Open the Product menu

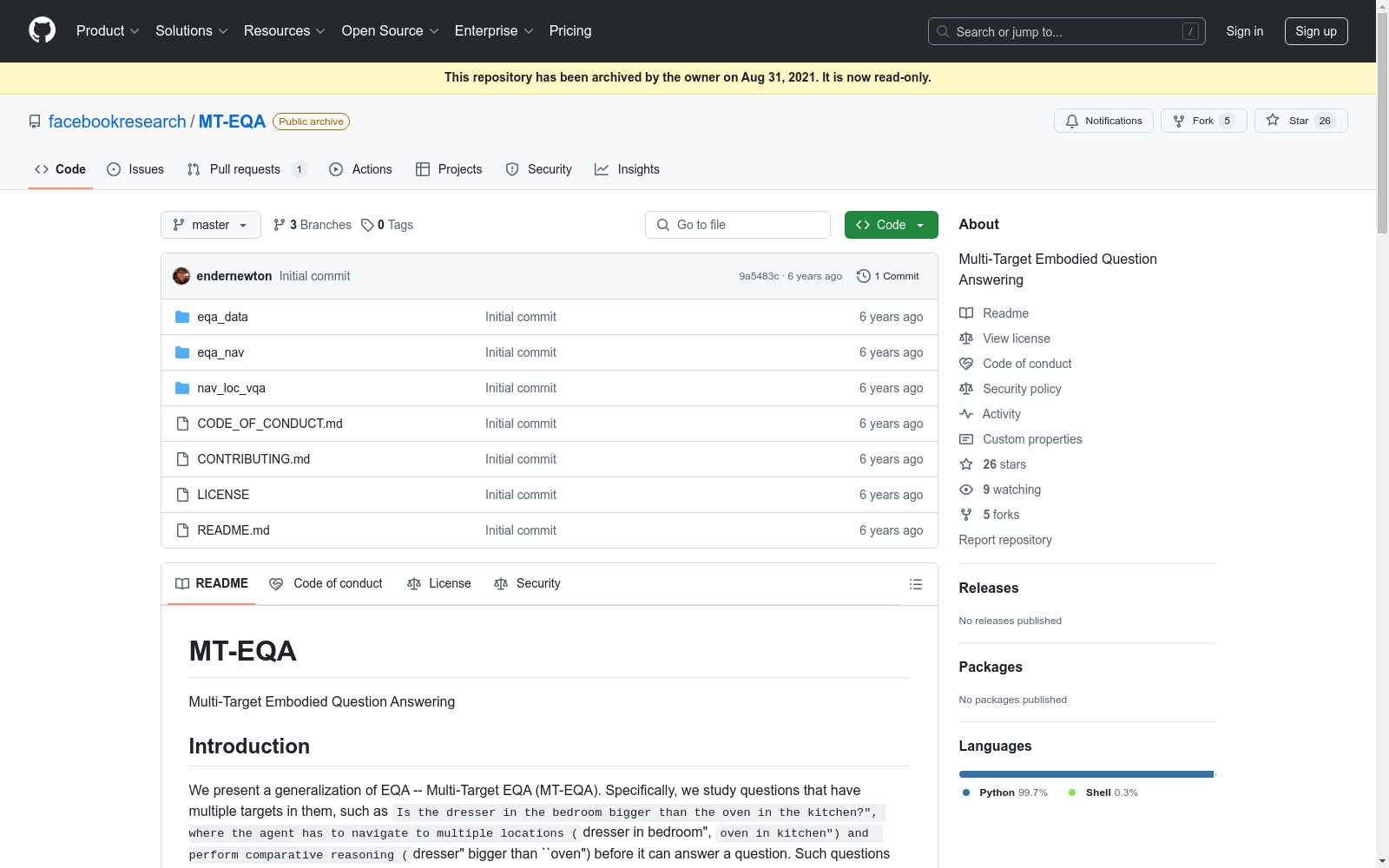(x=108, y=30)
